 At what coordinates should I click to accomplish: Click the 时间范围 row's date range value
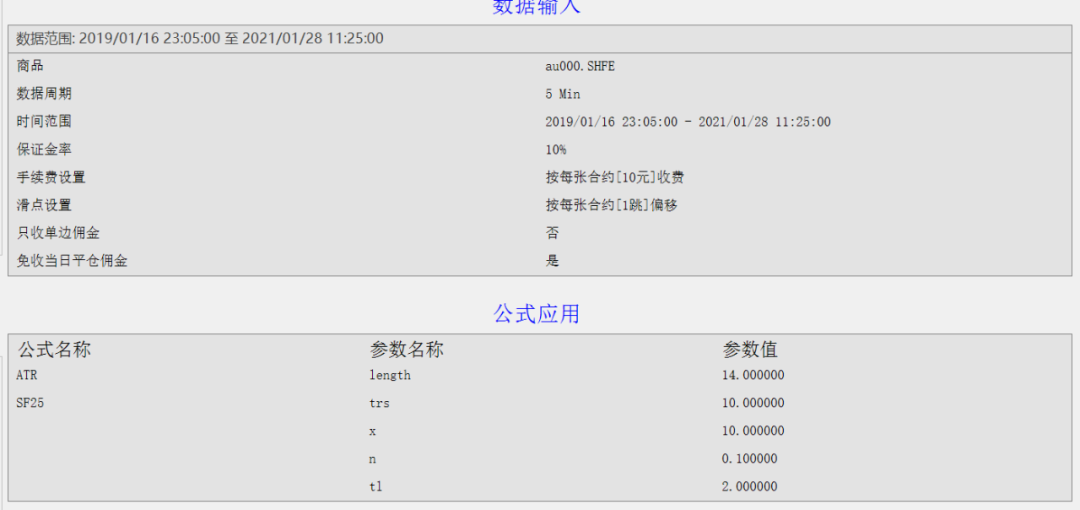(688, 122)
